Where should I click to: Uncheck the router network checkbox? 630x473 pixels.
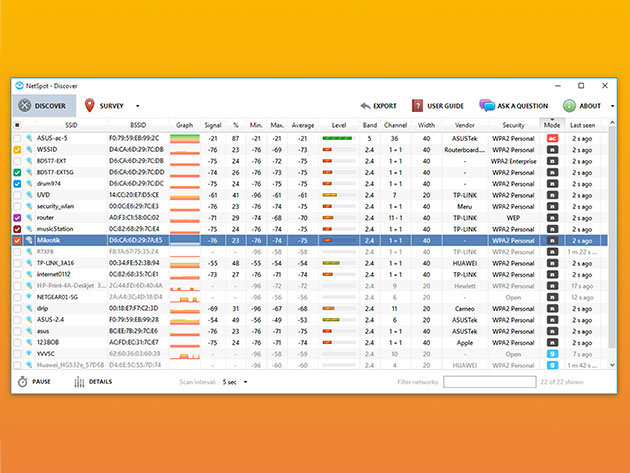click(x=17, y=218)
